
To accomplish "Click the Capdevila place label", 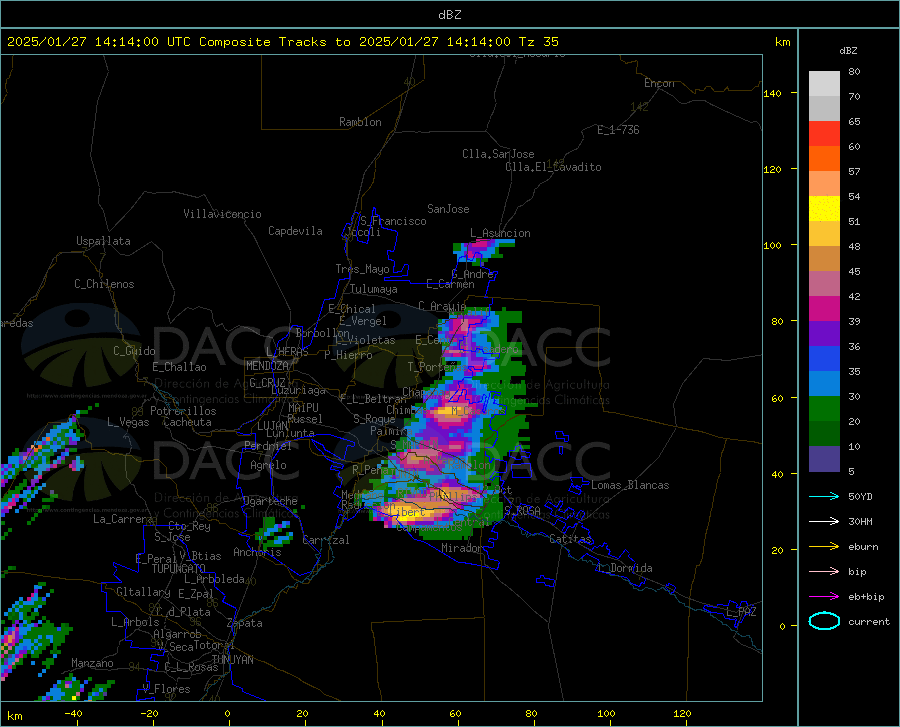I will [295, 231].
